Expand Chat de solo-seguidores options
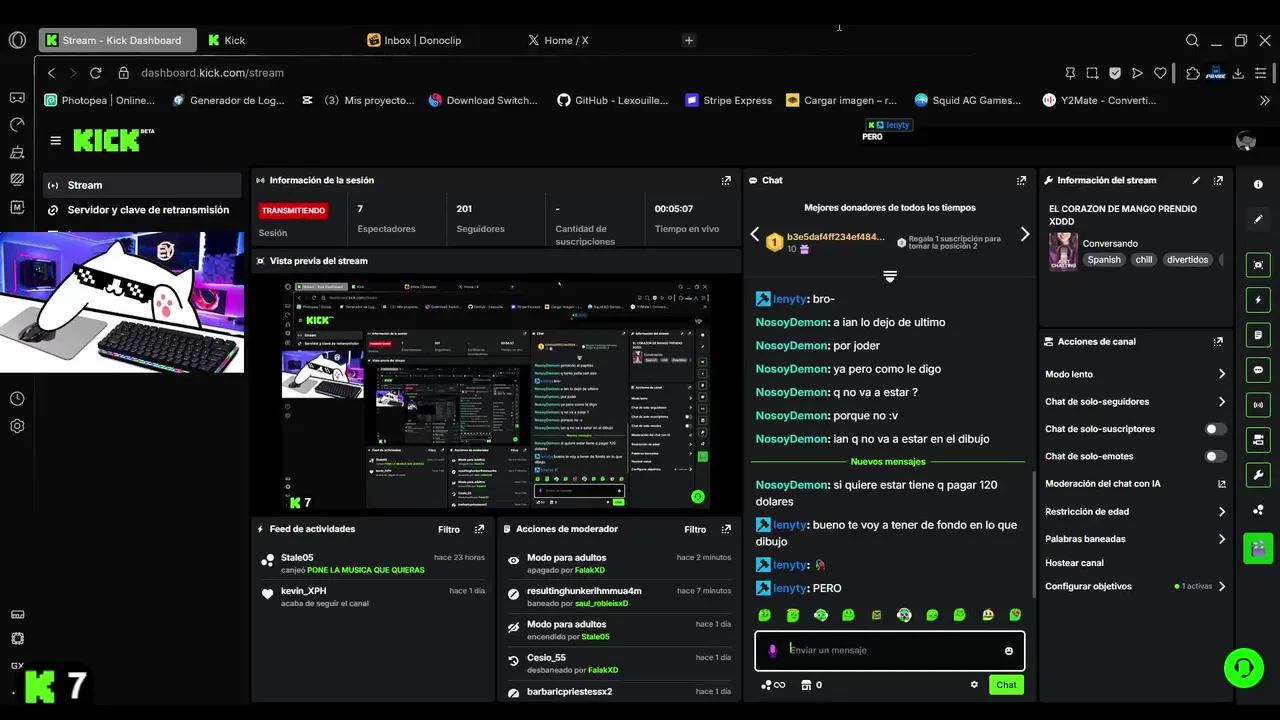 click(1222, 402)
